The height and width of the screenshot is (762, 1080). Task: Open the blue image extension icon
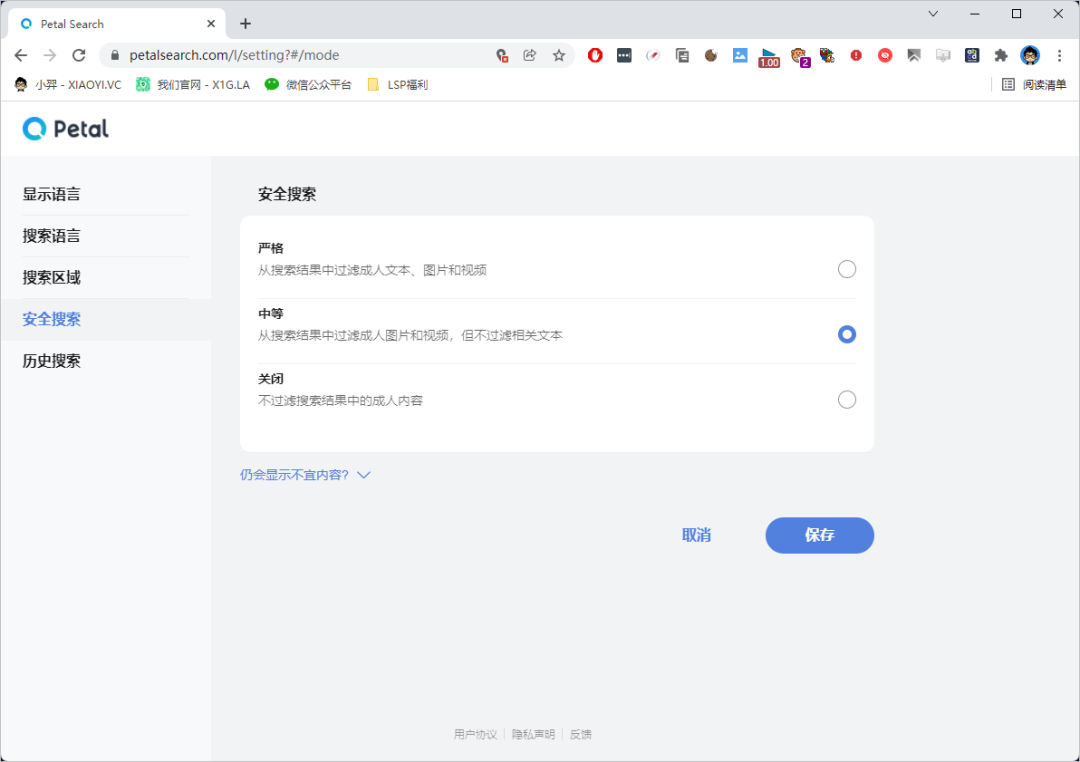(740, 55)
